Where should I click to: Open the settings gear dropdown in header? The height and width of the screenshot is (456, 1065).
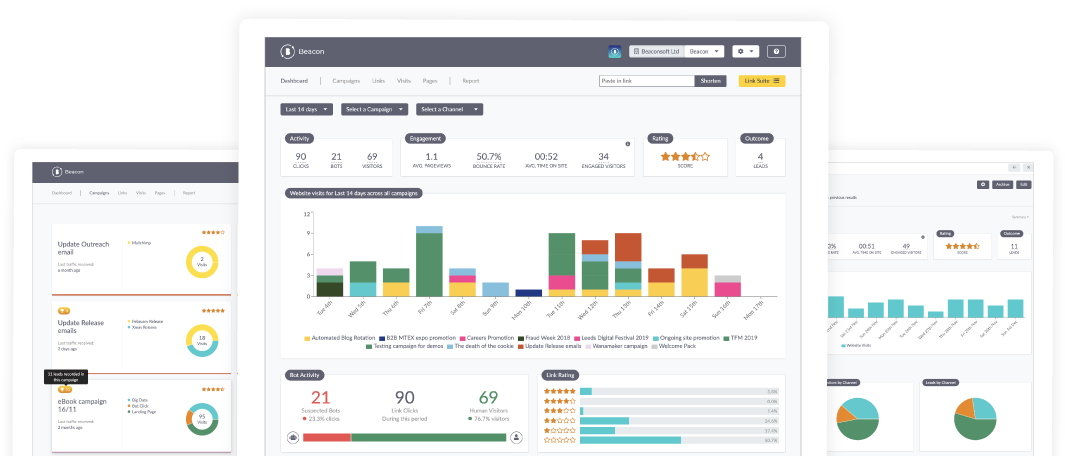click(x=746, y=52)
